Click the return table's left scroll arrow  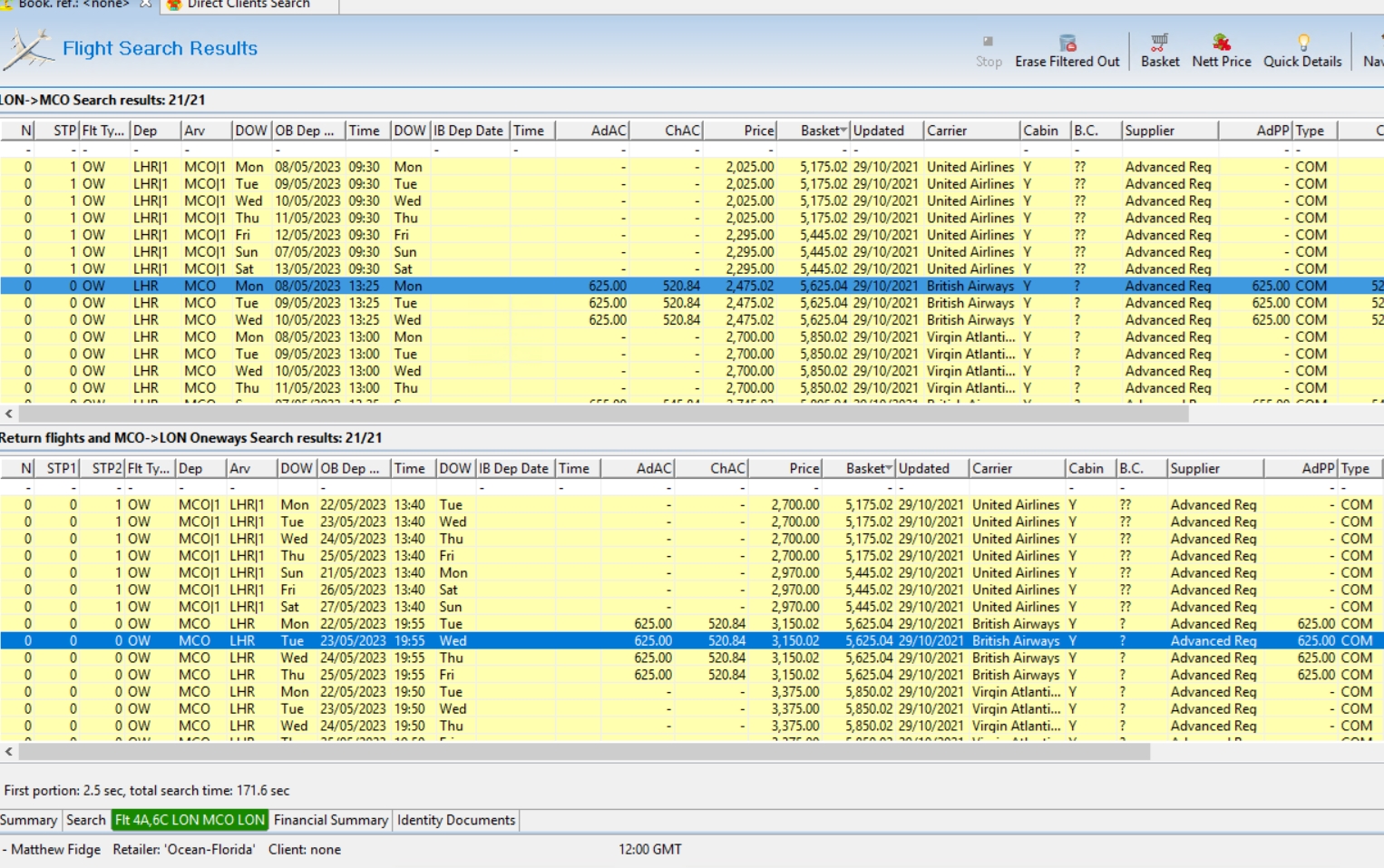pos(9,752)
